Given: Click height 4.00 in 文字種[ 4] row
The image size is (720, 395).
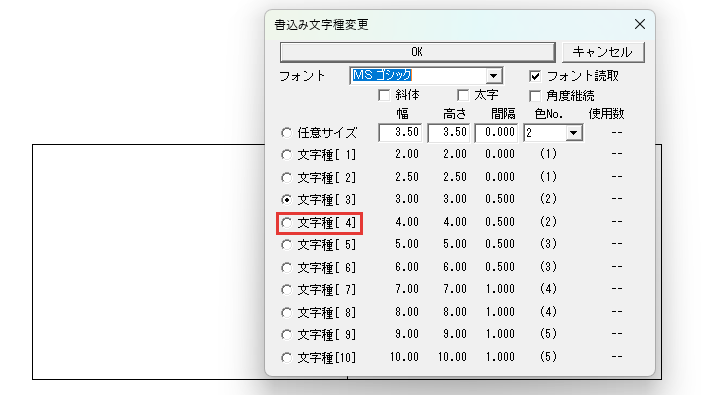Looking at the screenshot, I should click(x=455, y=222).
